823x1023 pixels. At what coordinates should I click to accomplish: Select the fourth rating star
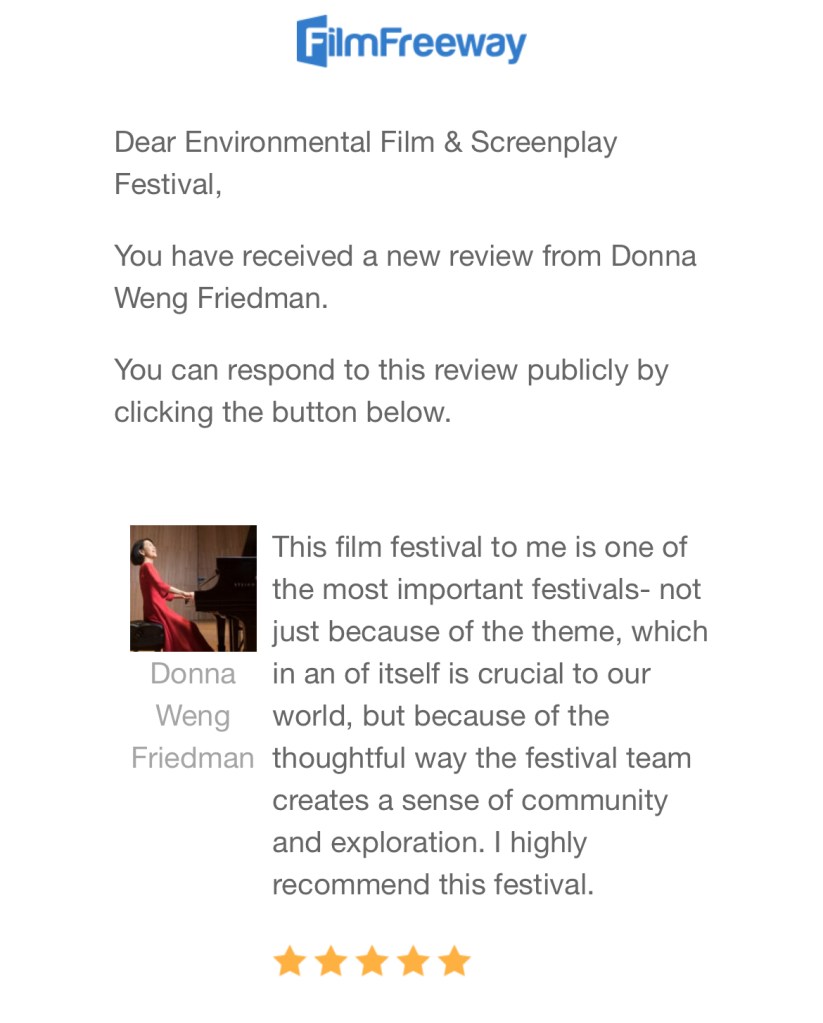click(x=412, y=962)
